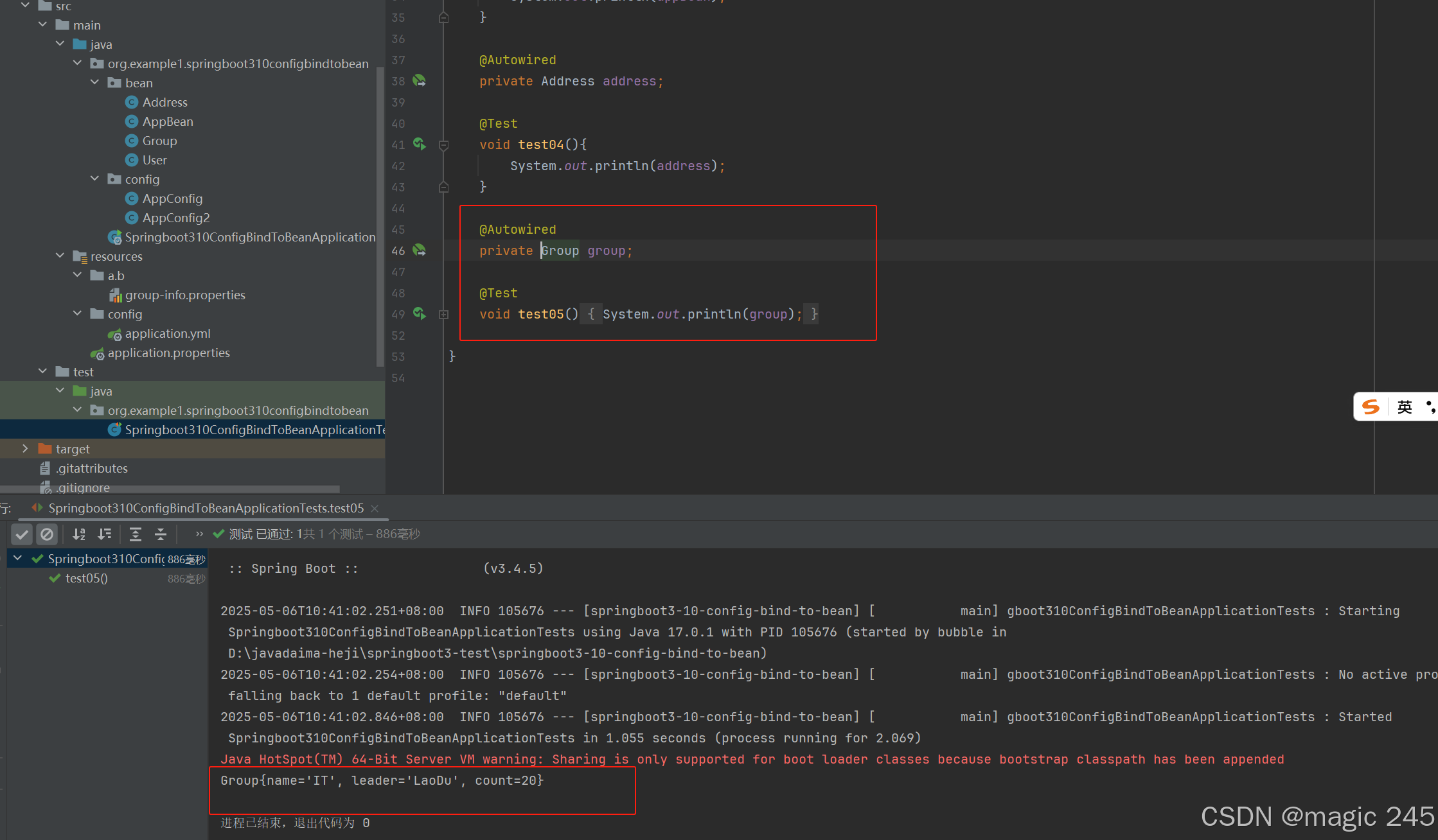Unfold the collapsed test05 method body
This screenshot has width=1438, height=840.
click(x=443, y=315)
